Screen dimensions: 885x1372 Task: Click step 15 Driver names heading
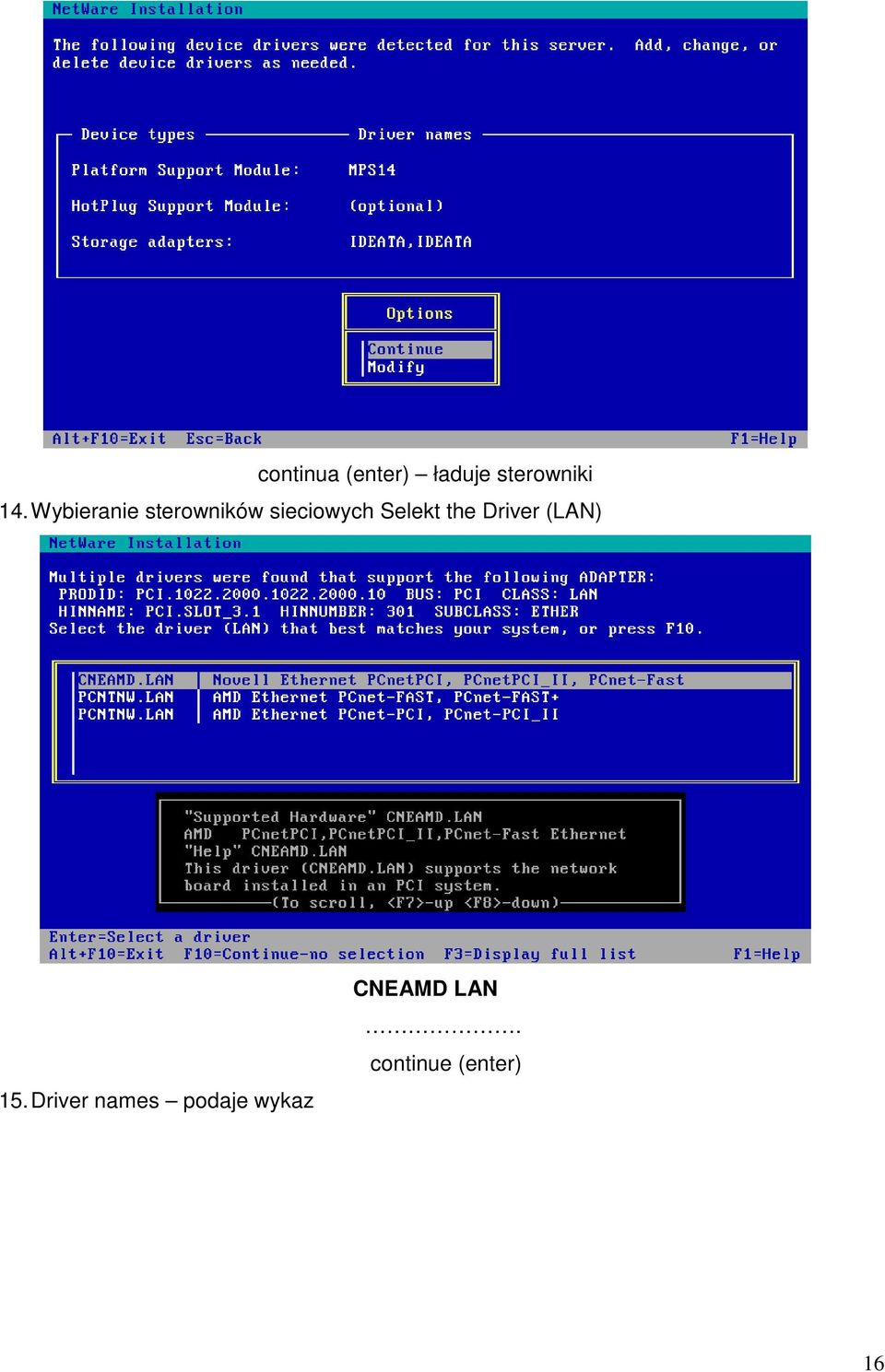pos(157,1100)
